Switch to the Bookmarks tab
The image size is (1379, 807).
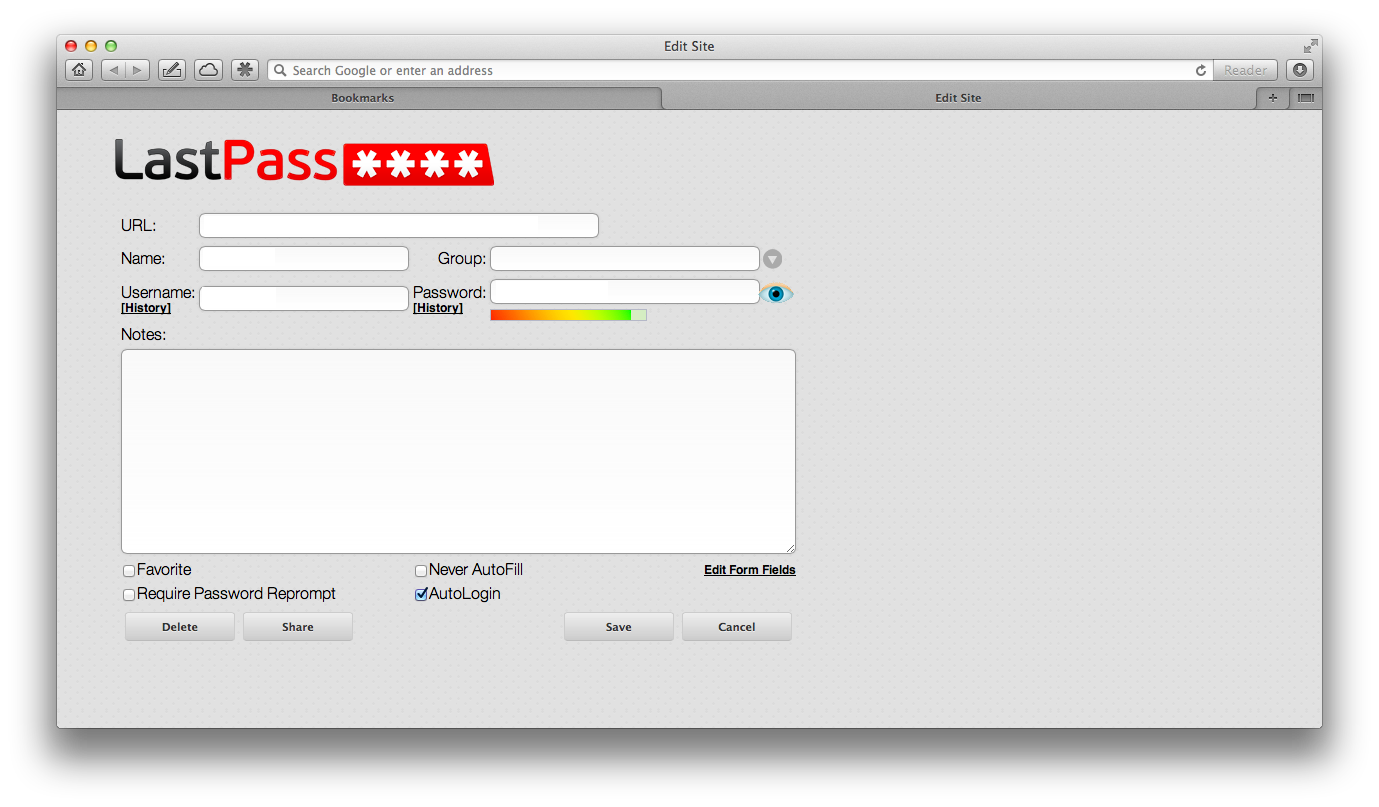[362, 98]
